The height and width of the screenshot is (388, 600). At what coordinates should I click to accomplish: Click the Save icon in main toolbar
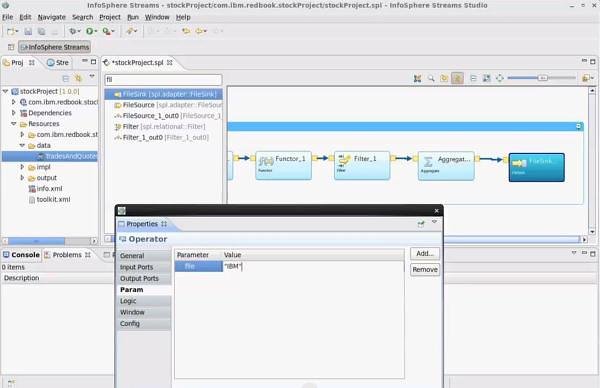[28, 31]
